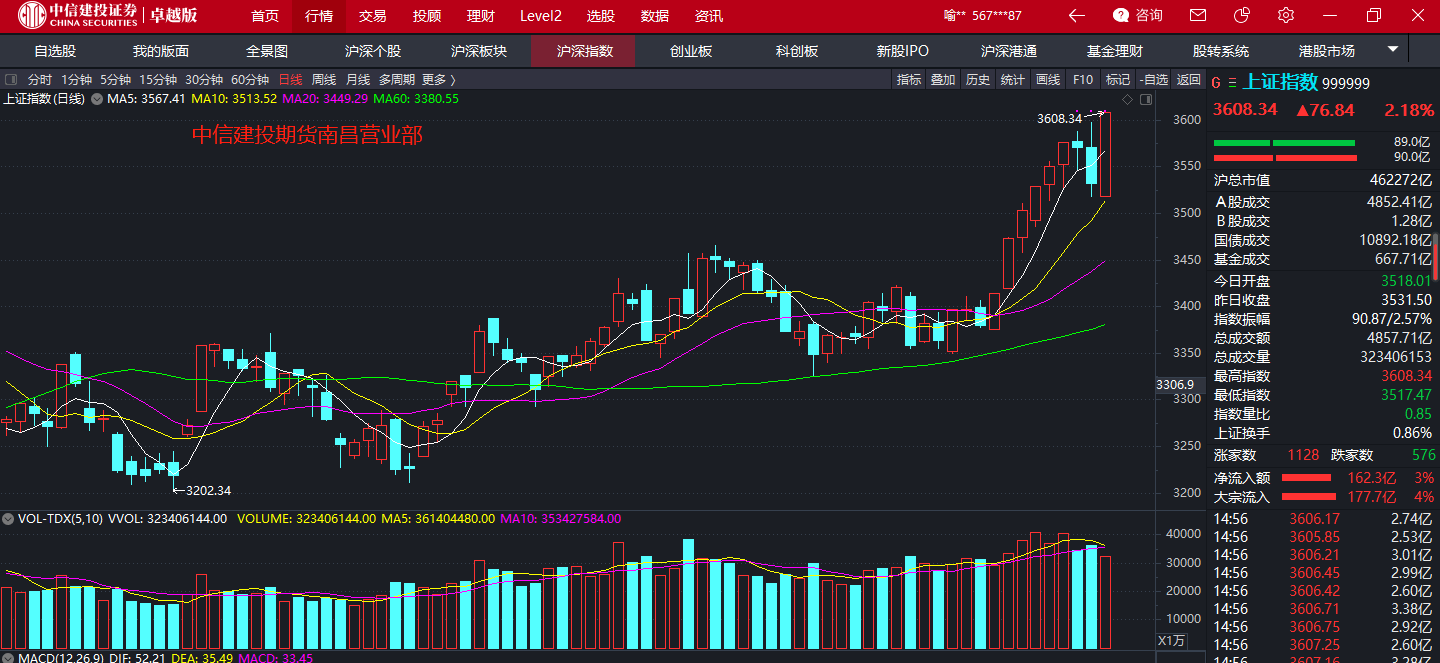Click the diamond icon above the chart

pyautogui.click(x=1127, y=99)
